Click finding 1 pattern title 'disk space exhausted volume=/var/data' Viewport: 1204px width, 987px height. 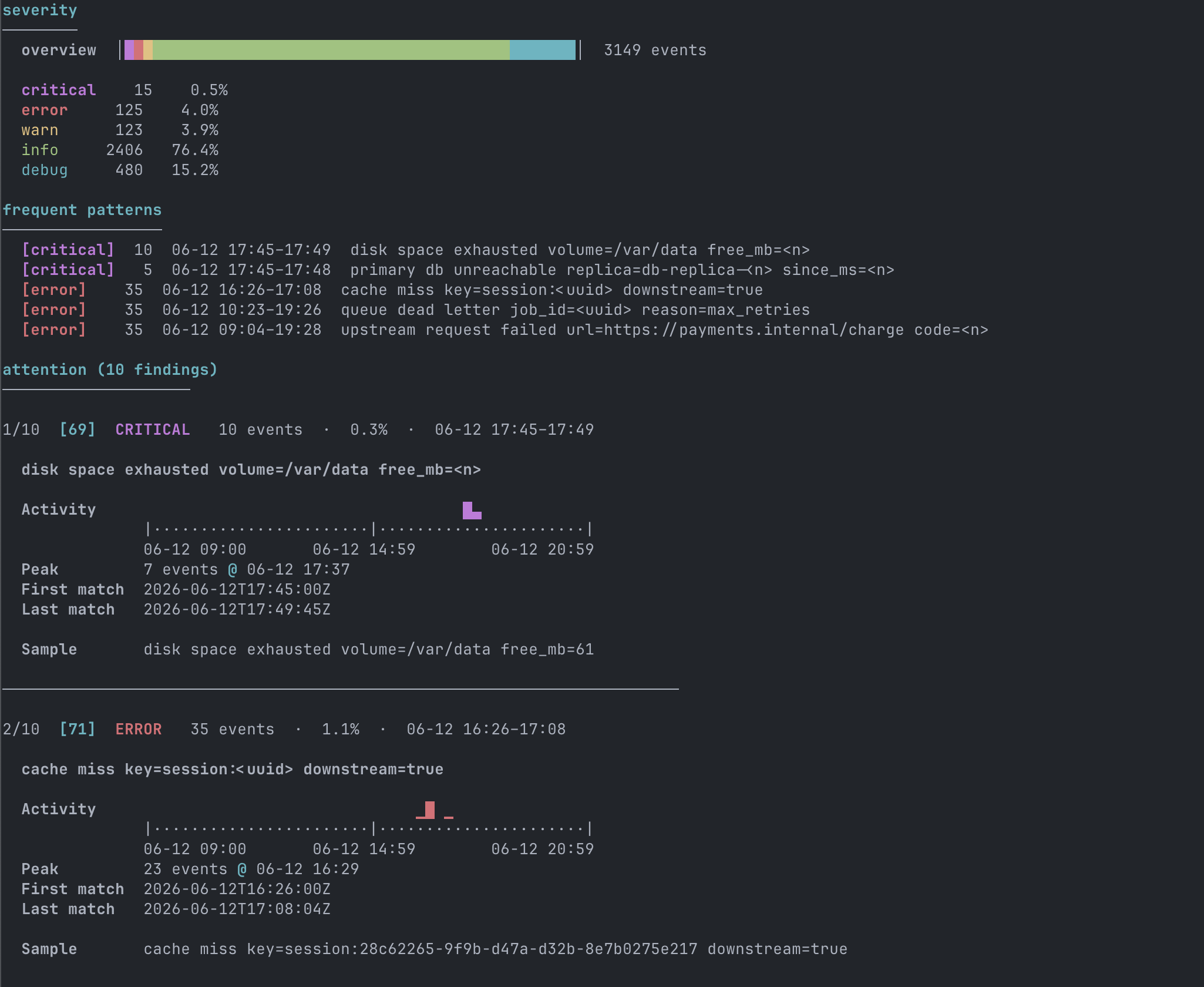coord(251,469)
